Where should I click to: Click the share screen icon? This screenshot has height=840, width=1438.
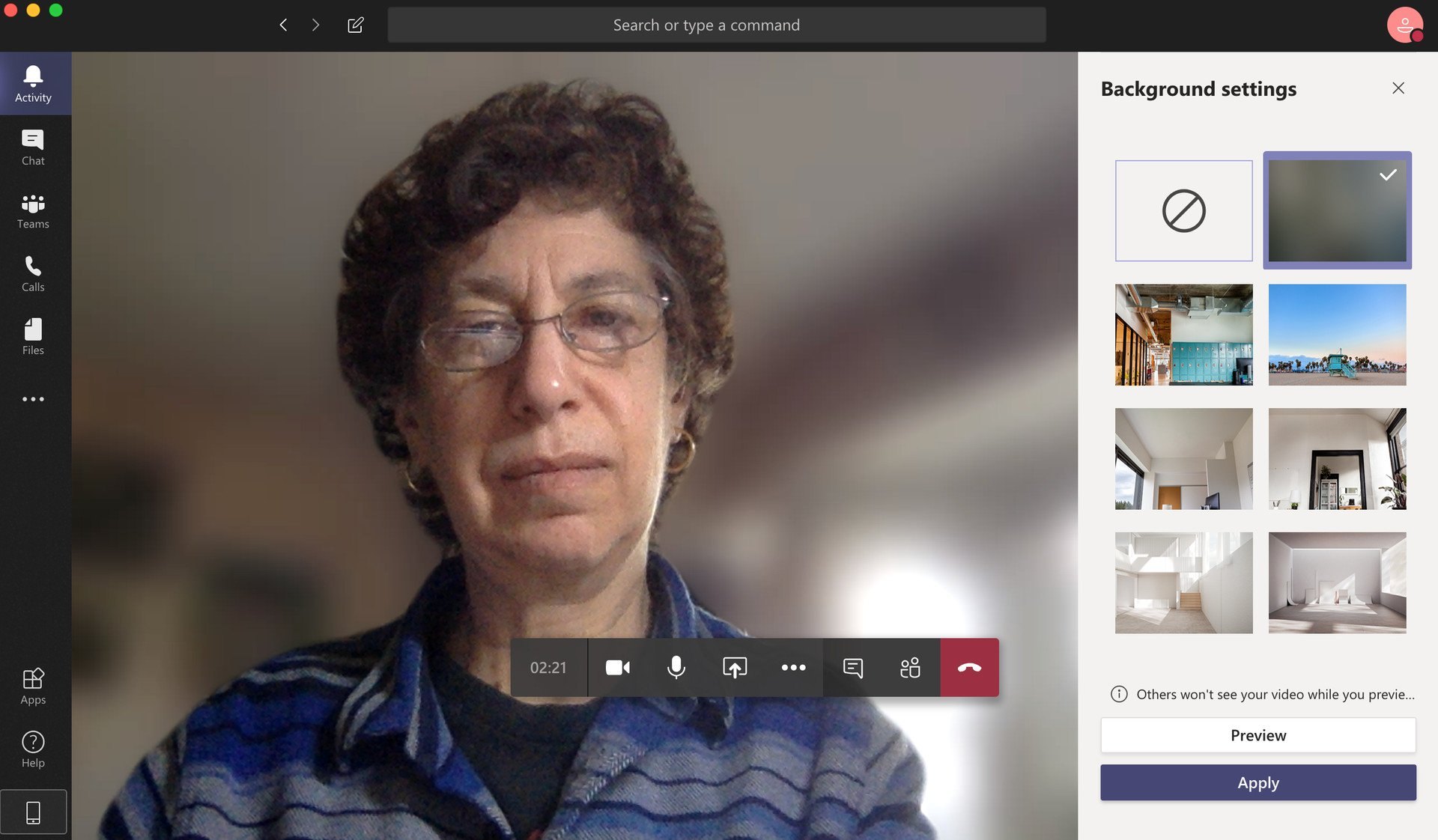click(735, 667)
